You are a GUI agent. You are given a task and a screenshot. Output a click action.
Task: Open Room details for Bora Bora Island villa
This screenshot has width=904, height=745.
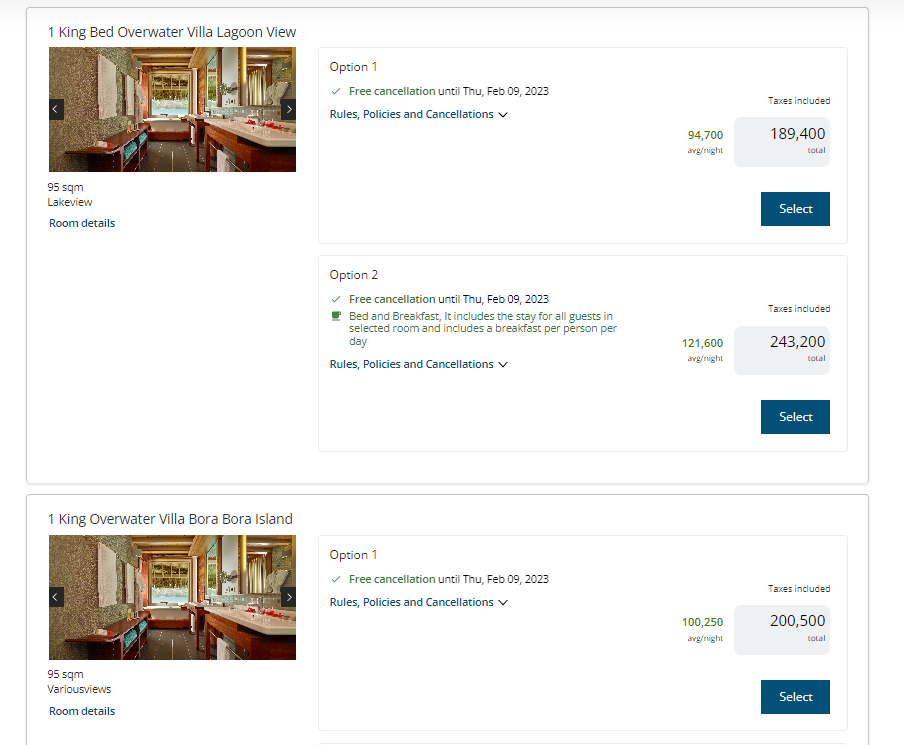click(x=81, y=710)
